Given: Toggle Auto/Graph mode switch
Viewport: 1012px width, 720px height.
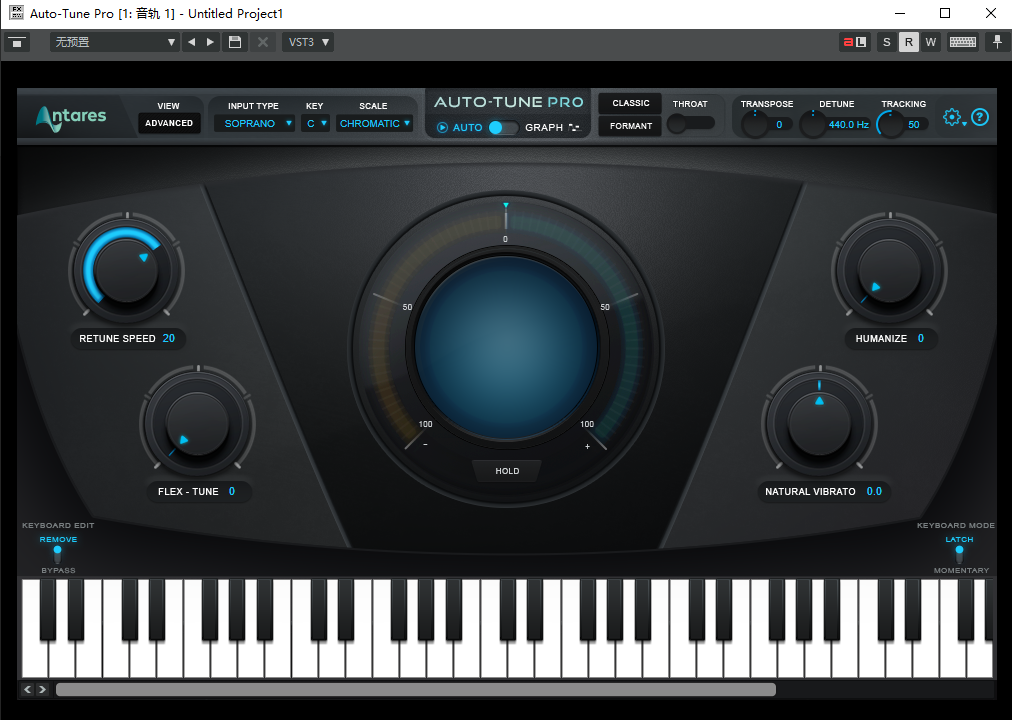Looking at the screenshot, I should coord(503,128).
